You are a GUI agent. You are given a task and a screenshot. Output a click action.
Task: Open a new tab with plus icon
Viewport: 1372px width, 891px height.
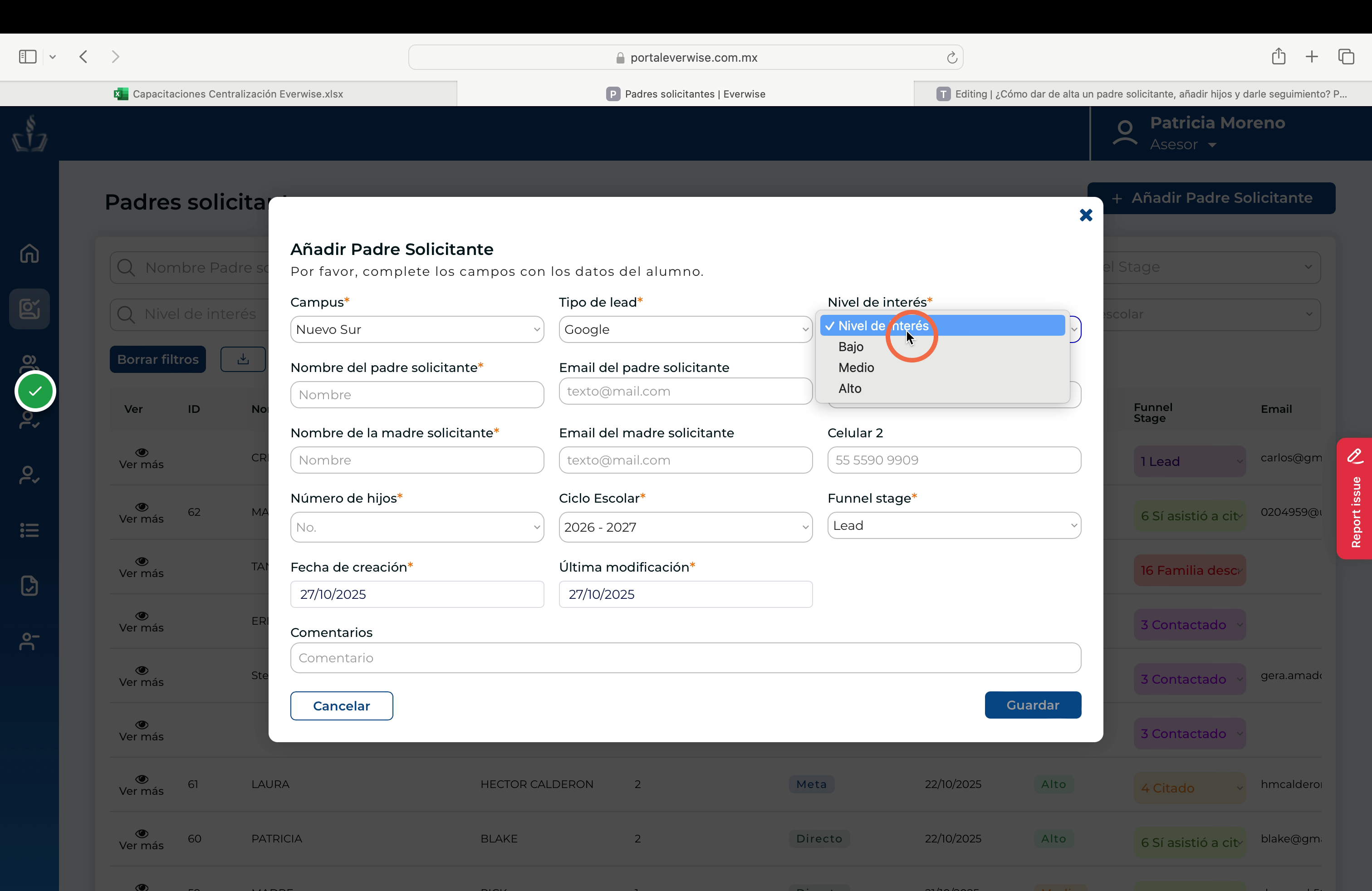point(1312,56)
